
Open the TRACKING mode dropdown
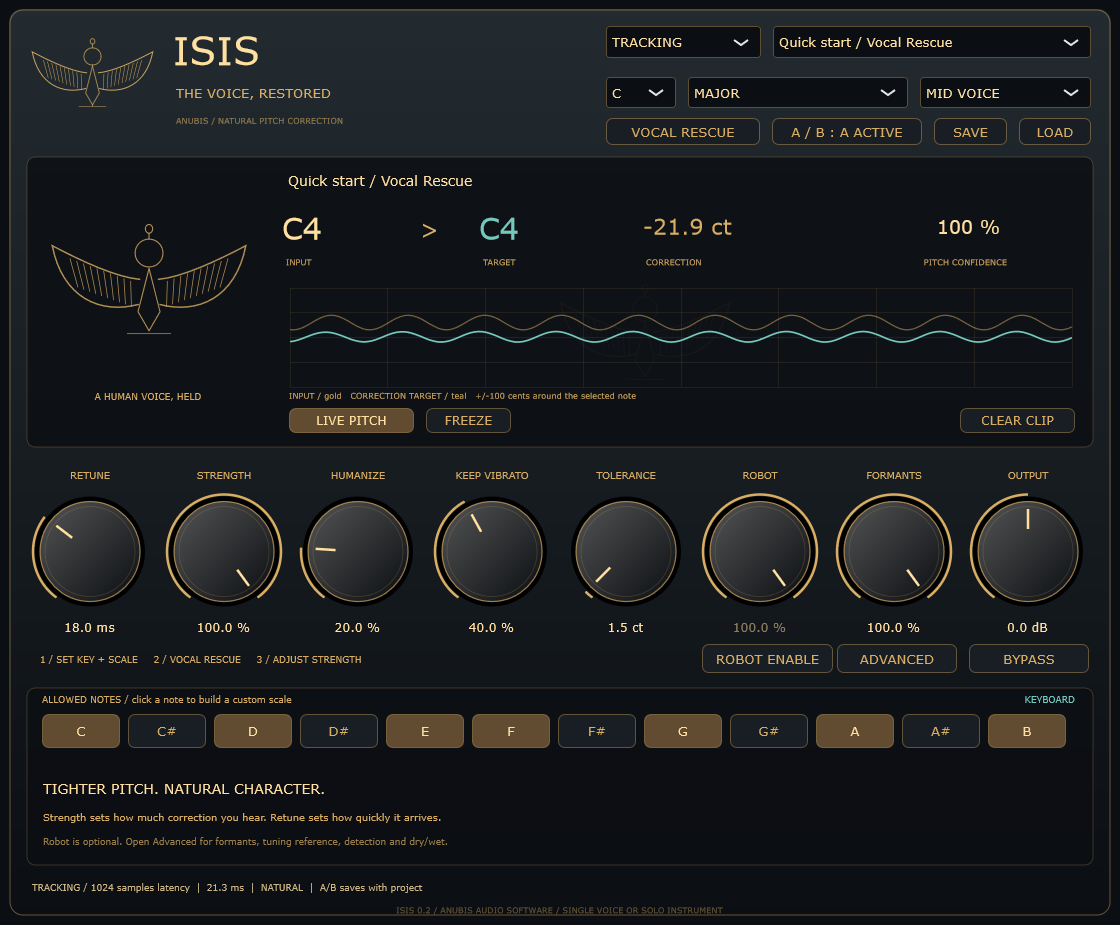click(683, 42)
